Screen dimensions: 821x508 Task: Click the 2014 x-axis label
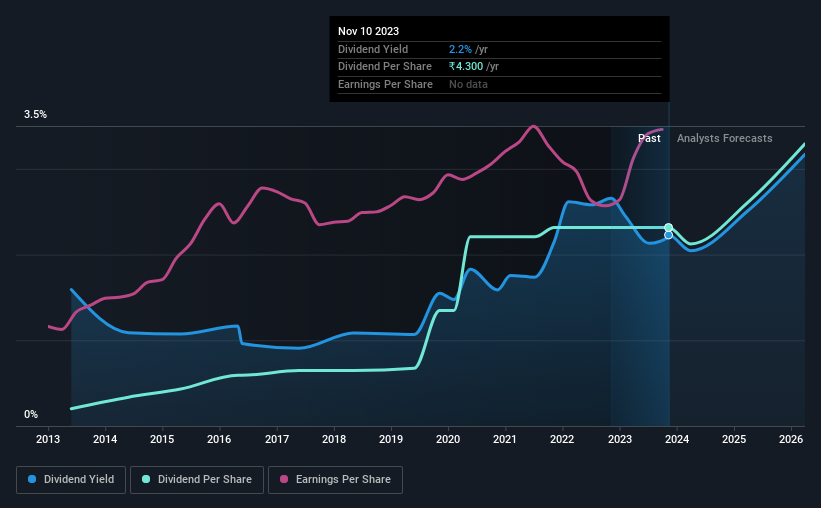pos(105,439)
